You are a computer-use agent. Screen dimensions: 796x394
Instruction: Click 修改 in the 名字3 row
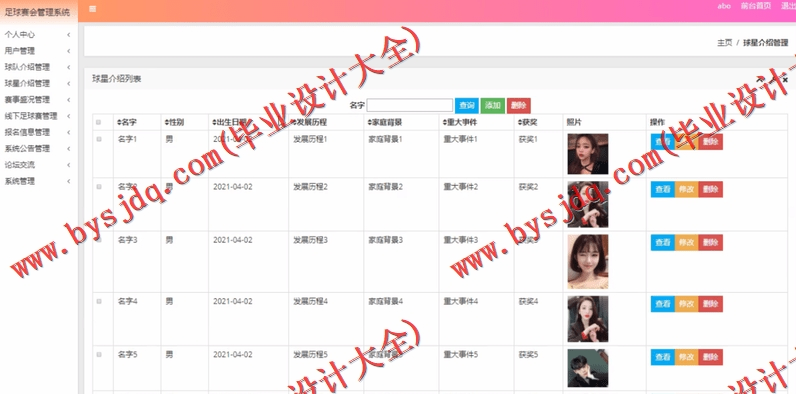point(687,243)
